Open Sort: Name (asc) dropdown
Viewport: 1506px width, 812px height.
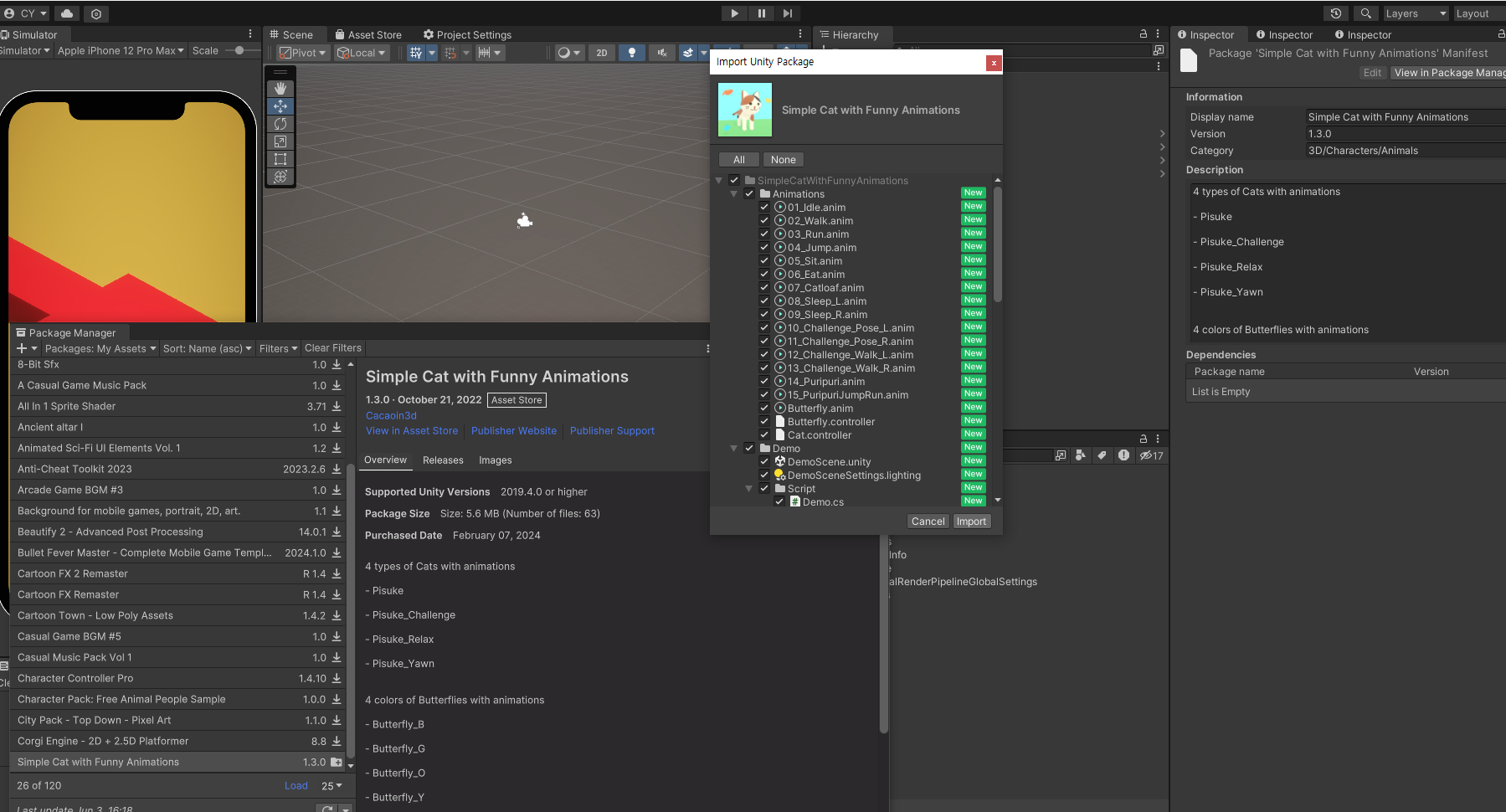(208, 349)
